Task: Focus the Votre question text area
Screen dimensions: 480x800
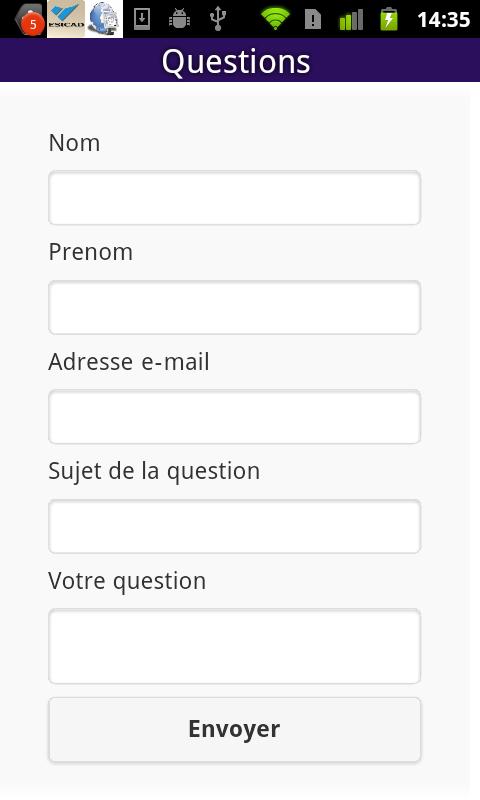Action: (x=235, y=646)
